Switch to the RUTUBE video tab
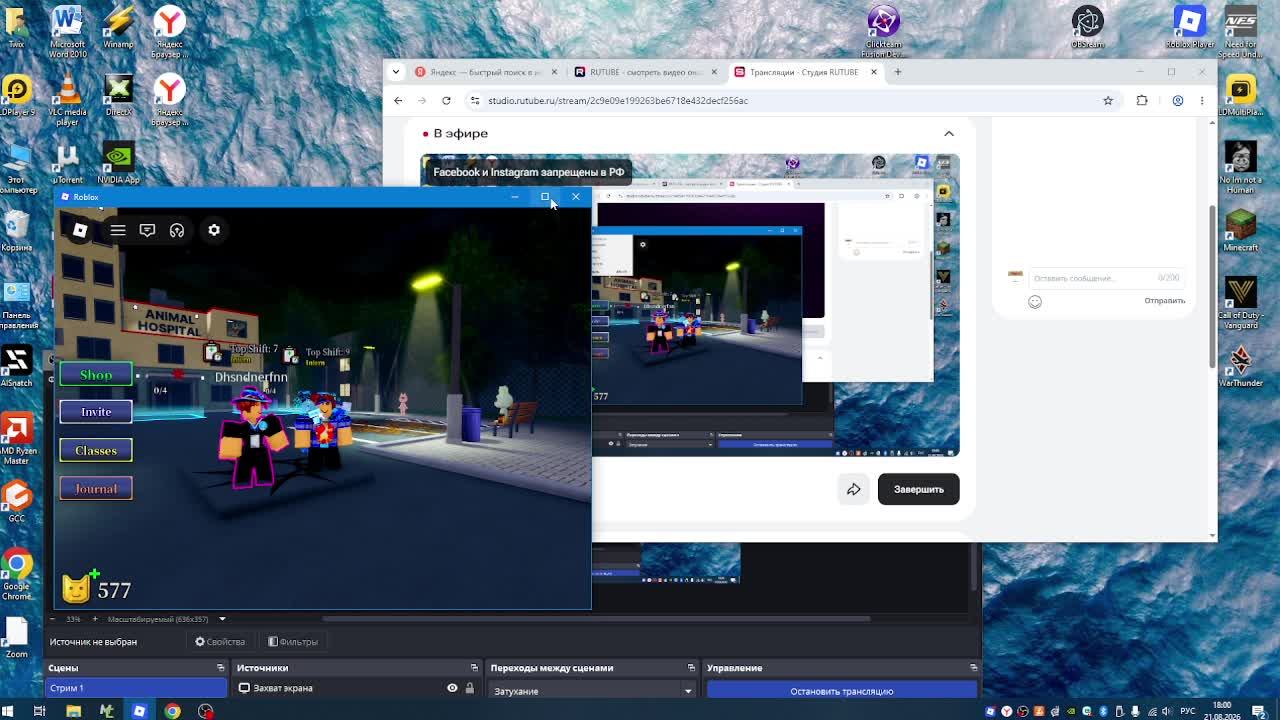1280x720 pixels. pos(645,72)
